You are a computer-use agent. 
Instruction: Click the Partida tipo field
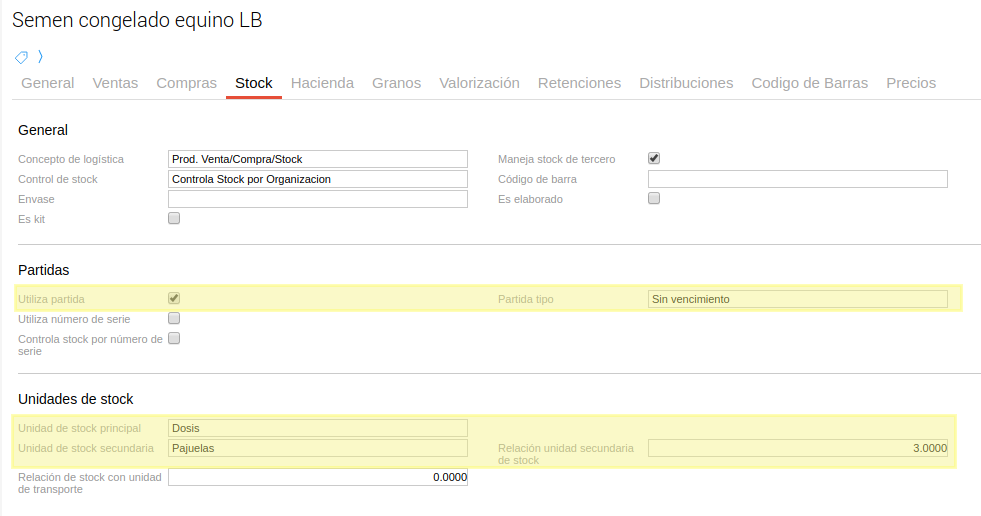[797, 299]
